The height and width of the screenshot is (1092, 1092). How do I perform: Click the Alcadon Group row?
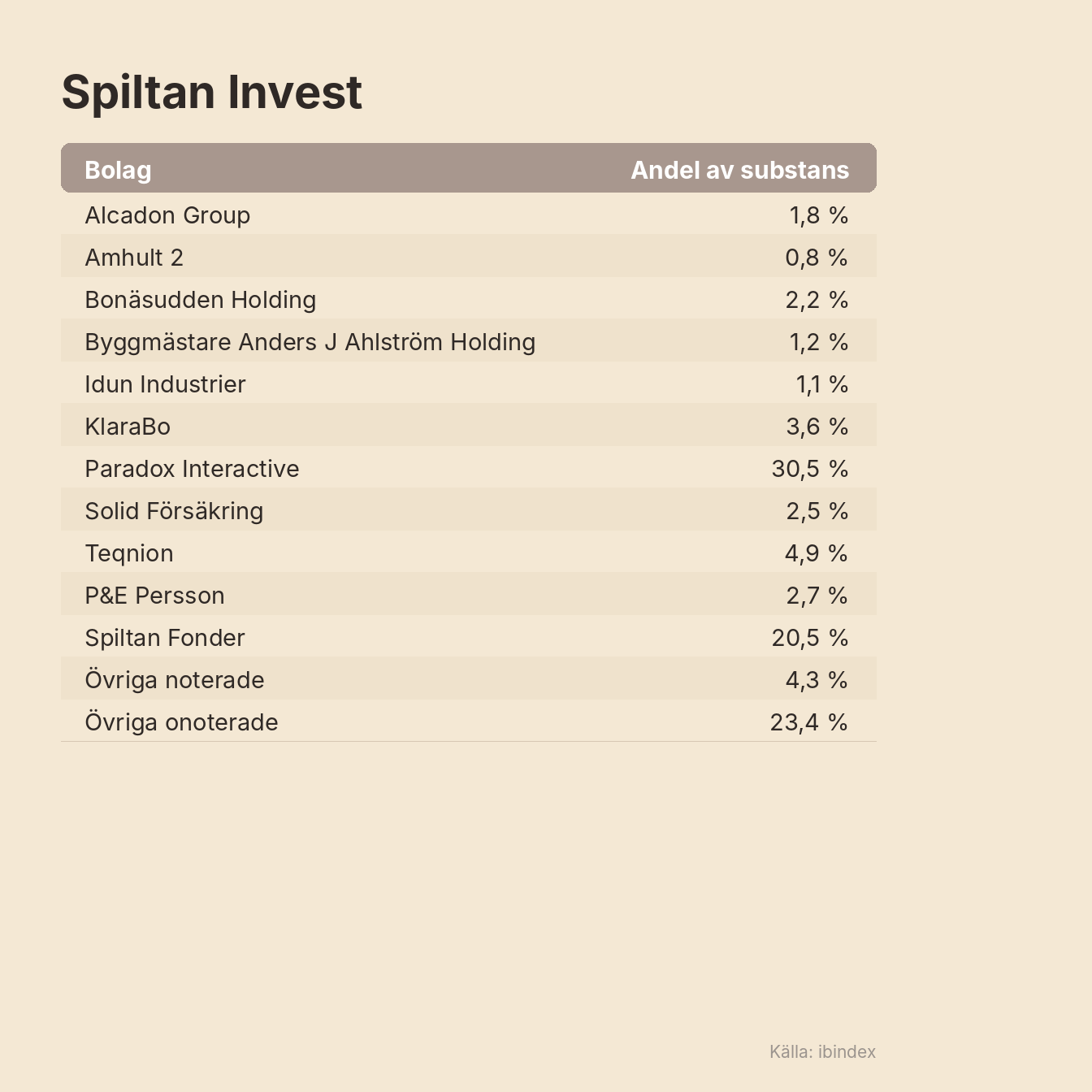(469, 215)
